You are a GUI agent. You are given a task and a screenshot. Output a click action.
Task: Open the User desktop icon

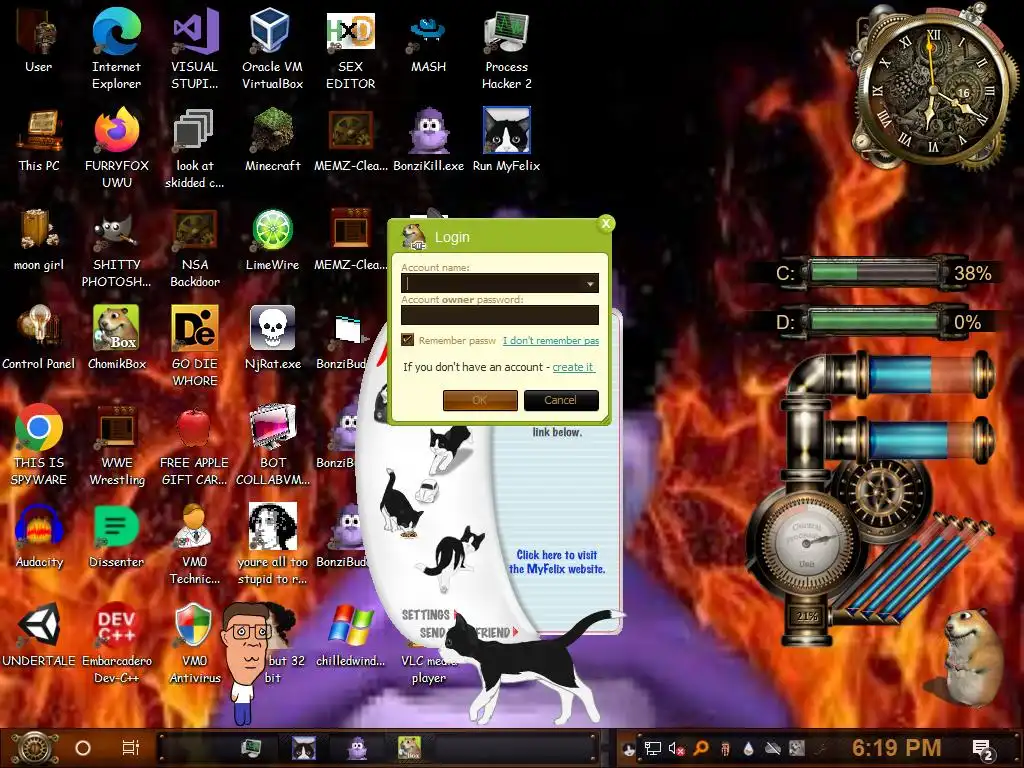[38, 33]
